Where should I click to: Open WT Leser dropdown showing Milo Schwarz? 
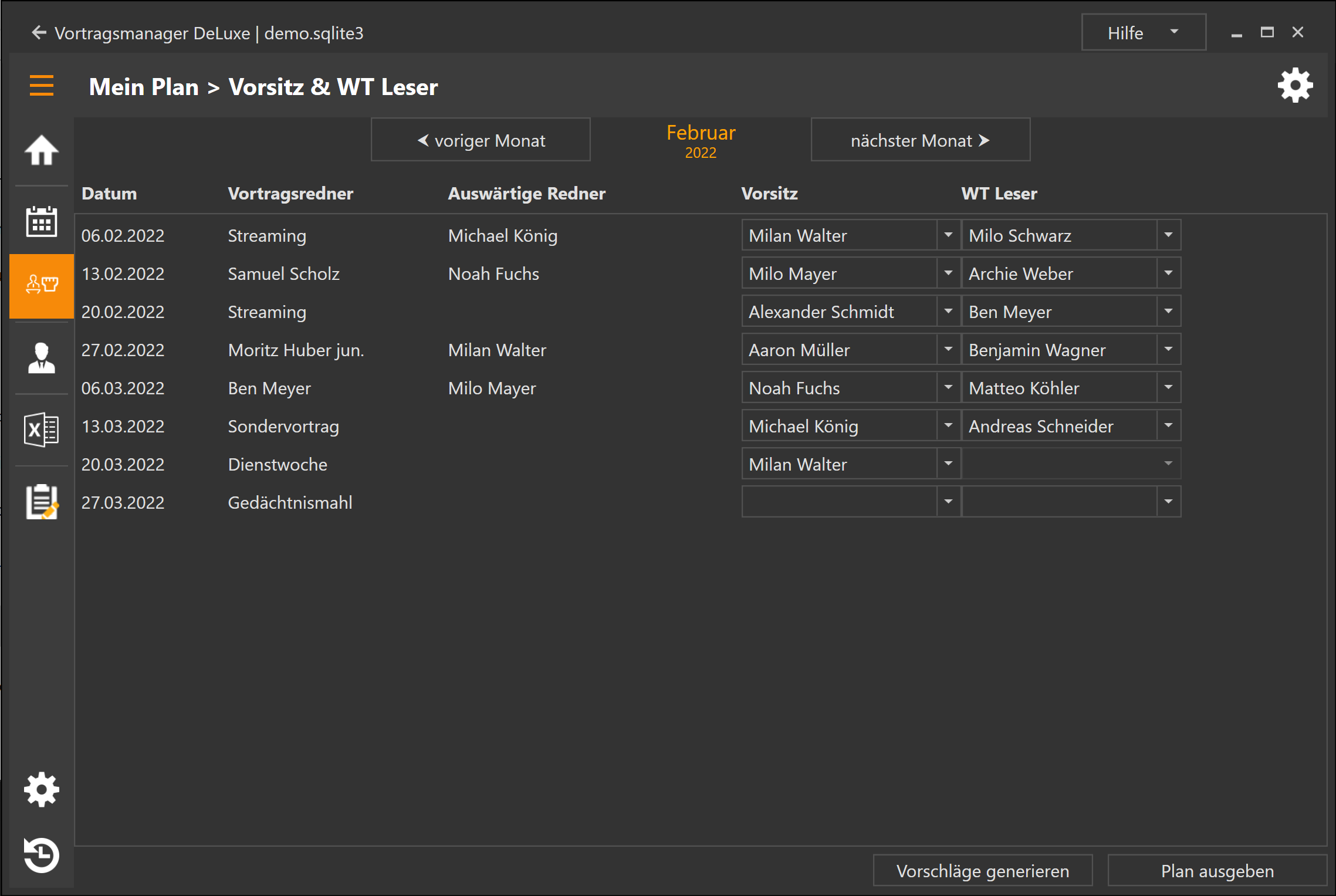tap(1071, 235)
